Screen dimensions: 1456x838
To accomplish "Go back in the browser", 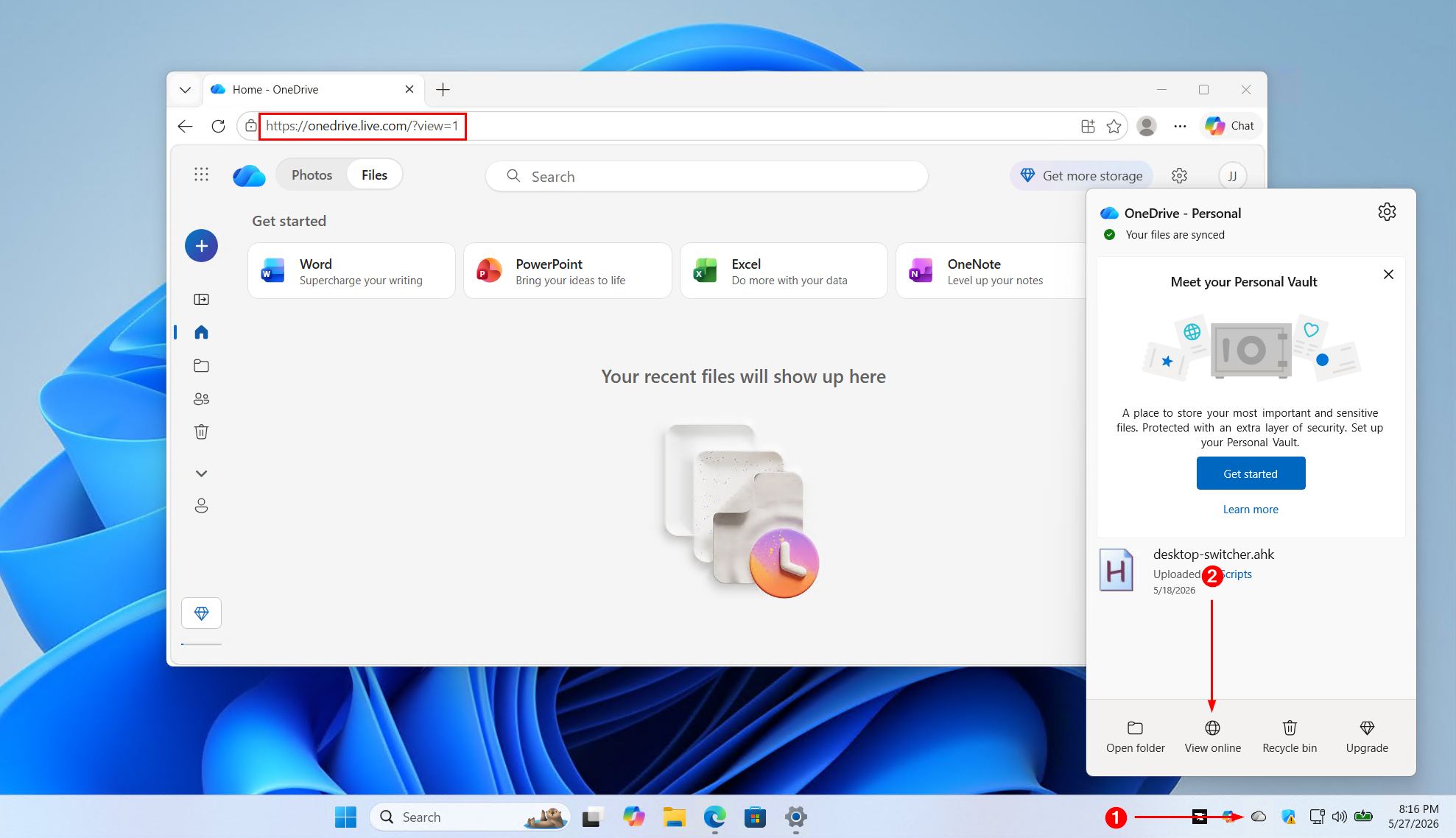I will [x=185, y=126].
